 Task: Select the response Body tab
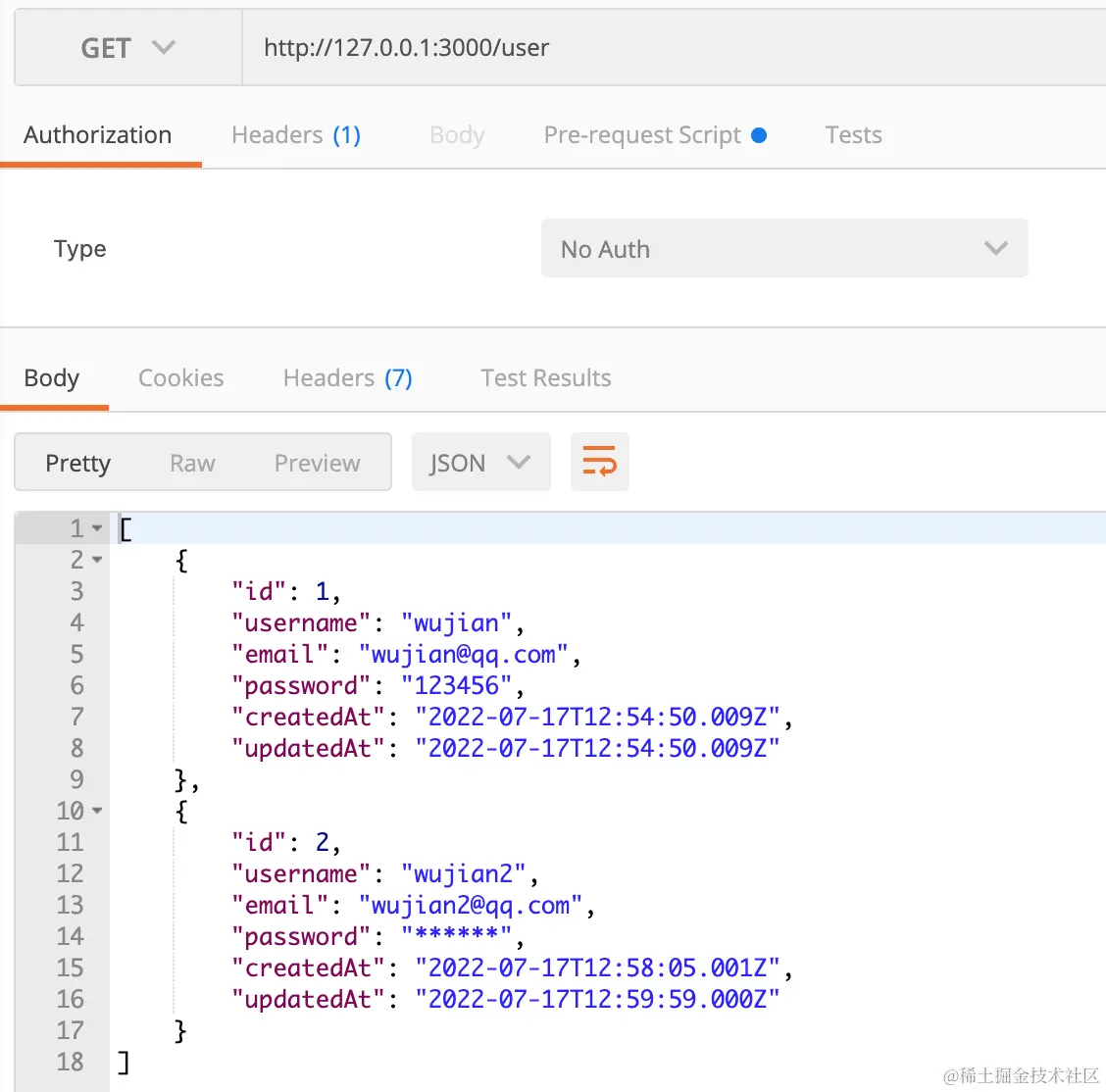tap(52, 378)
